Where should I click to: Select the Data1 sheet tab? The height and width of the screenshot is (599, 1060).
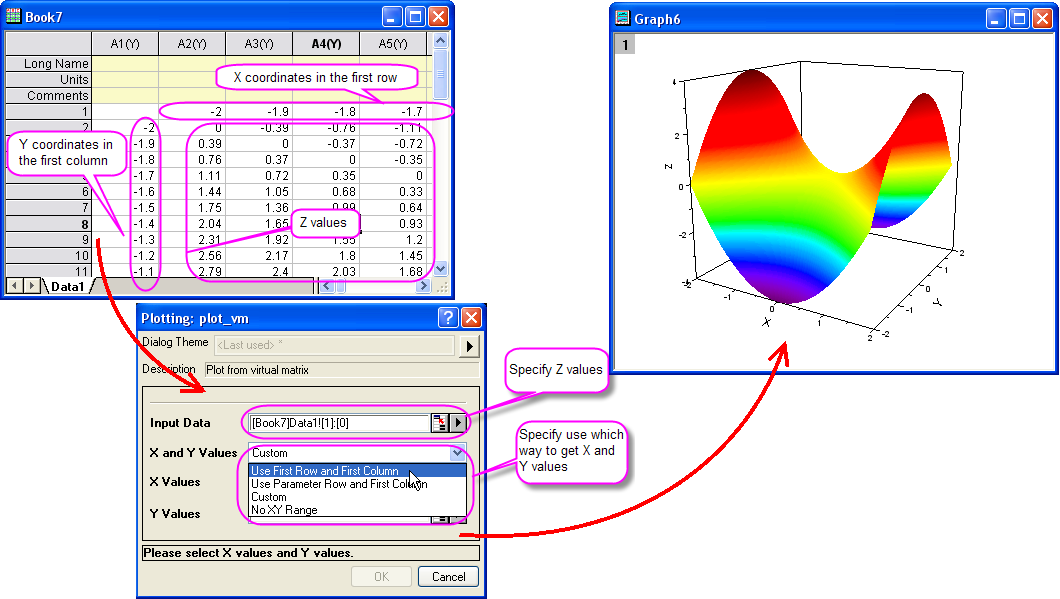pos(68,287)
